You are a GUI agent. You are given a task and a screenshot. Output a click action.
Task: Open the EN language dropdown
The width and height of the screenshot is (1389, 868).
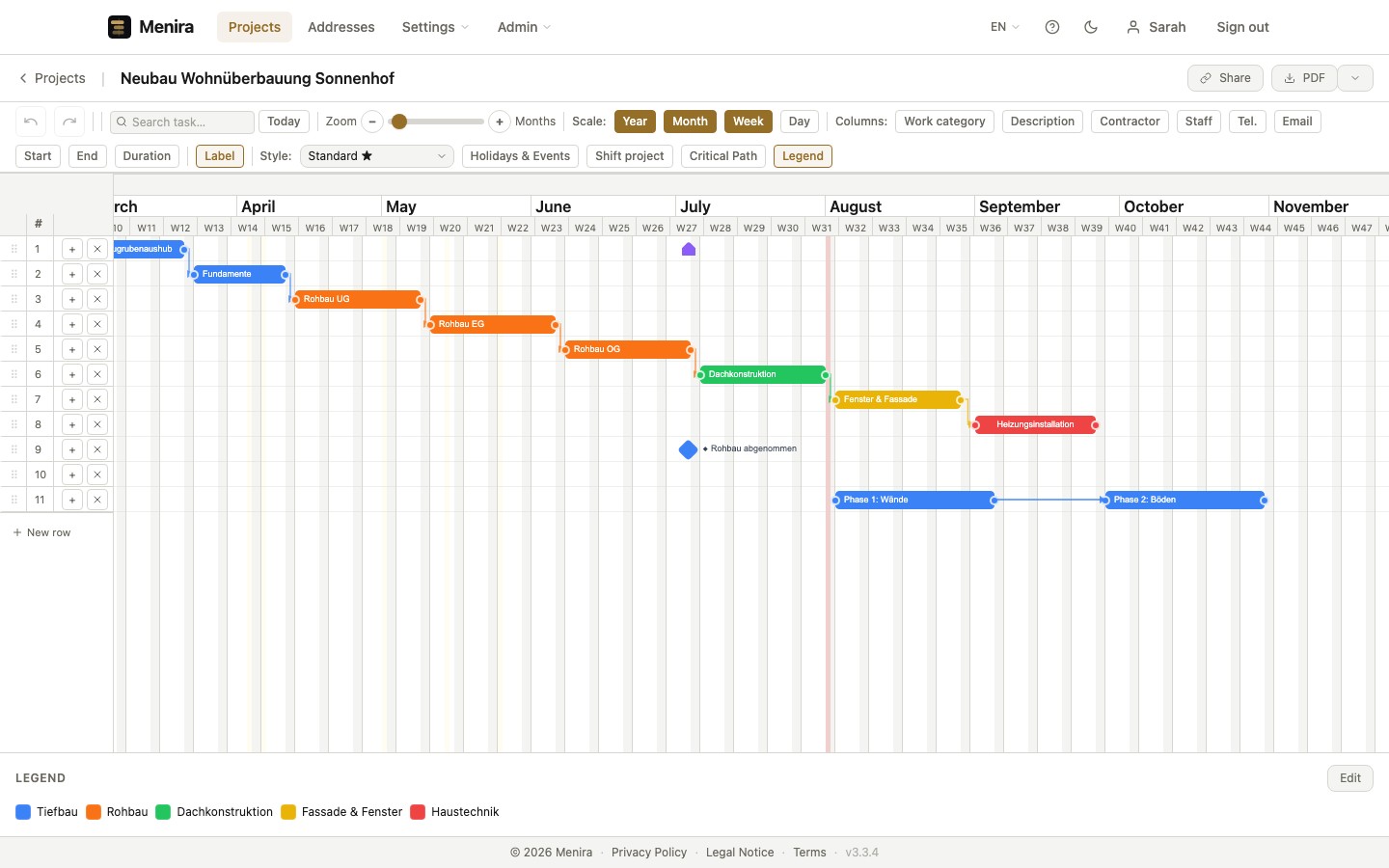pos(1004,27)
